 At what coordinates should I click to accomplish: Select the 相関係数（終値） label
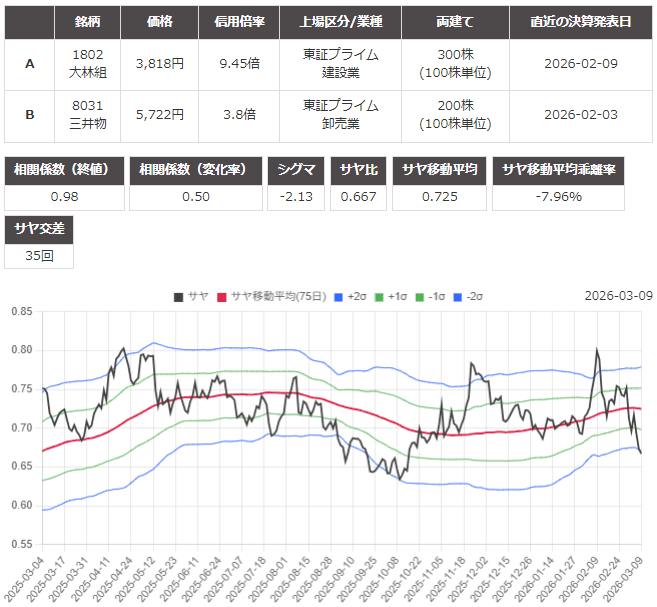pyautogui.click(x=64, y=170)
